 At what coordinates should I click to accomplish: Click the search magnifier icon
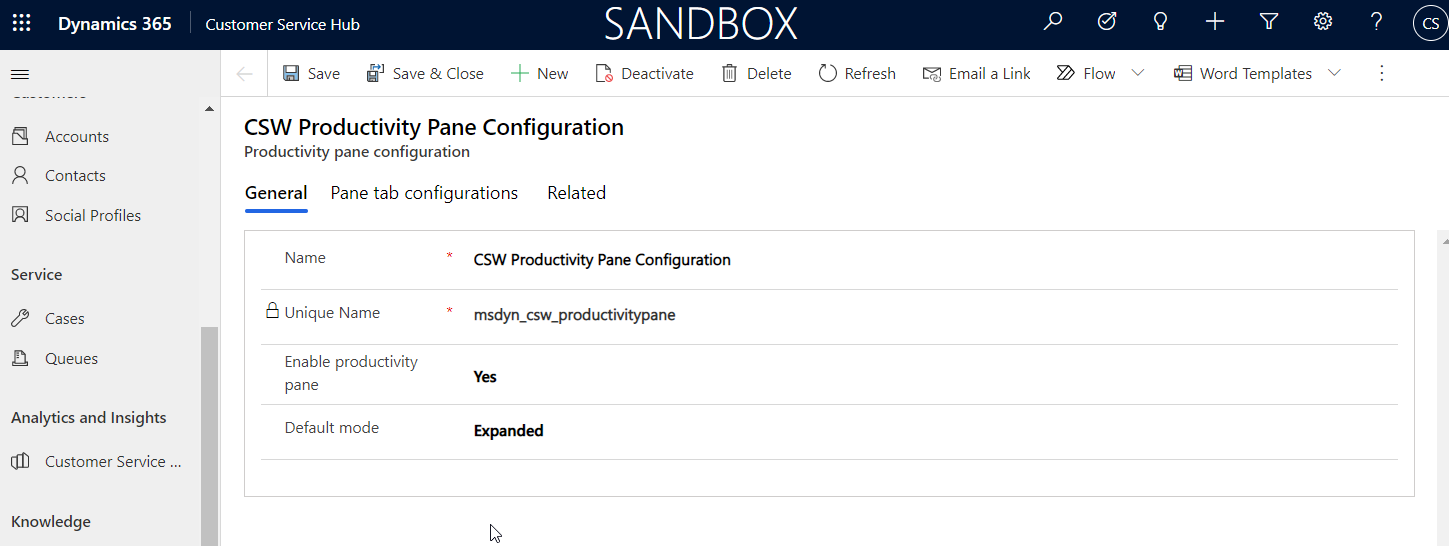[1053, 21]
